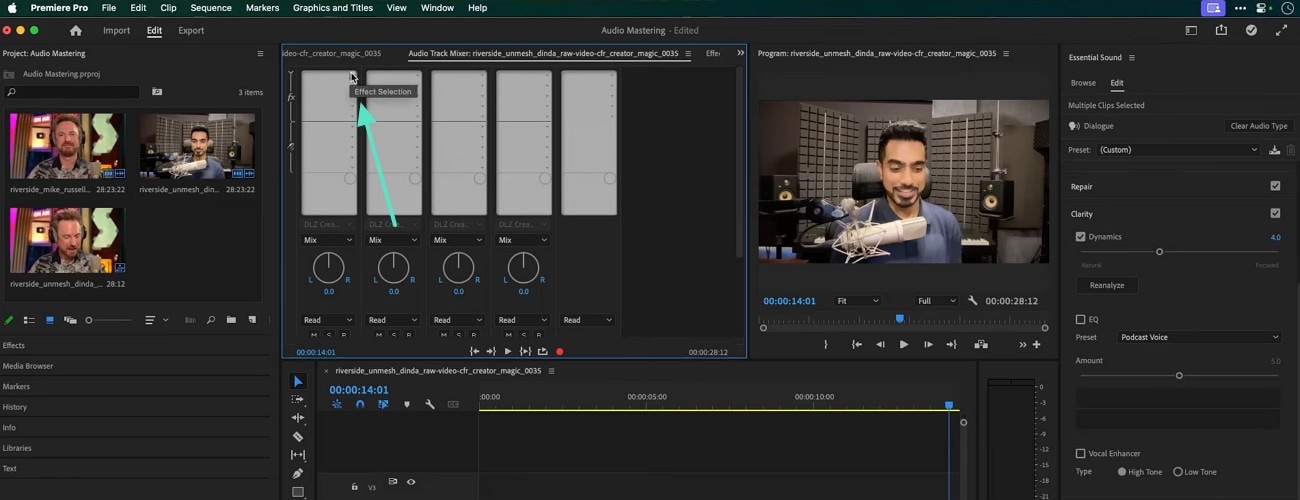
Task: Enable the Vocal Enhancer checkbox
Action: 1080,453
